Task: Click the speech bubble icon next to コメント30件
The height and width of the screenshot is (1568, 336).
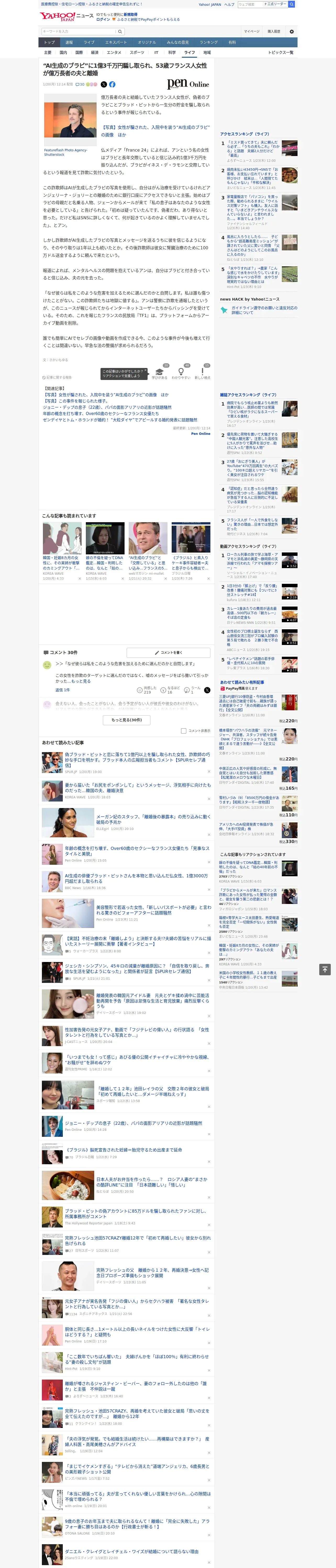Action: tap(46, 653)
